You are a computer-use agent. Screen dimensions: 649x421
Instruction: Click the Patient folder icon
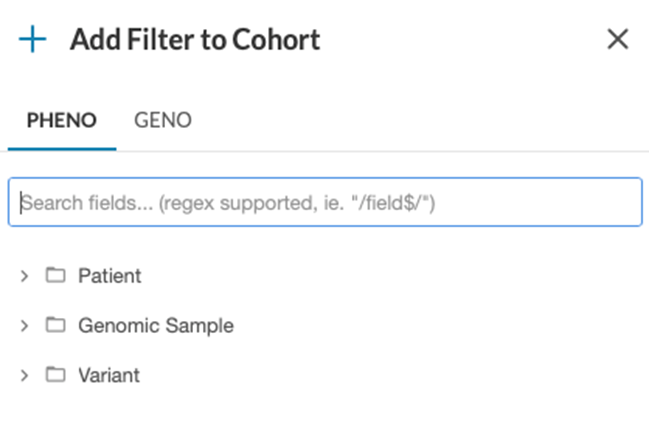point(55,275)
